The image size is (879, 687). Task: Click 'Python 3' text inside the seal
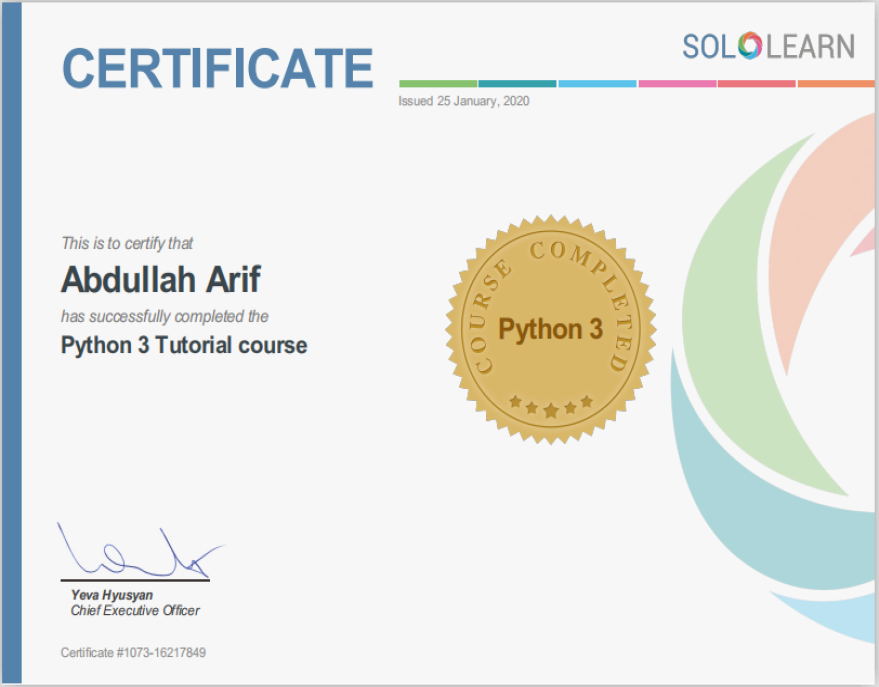pyautogui.click(x=550, y=329)
